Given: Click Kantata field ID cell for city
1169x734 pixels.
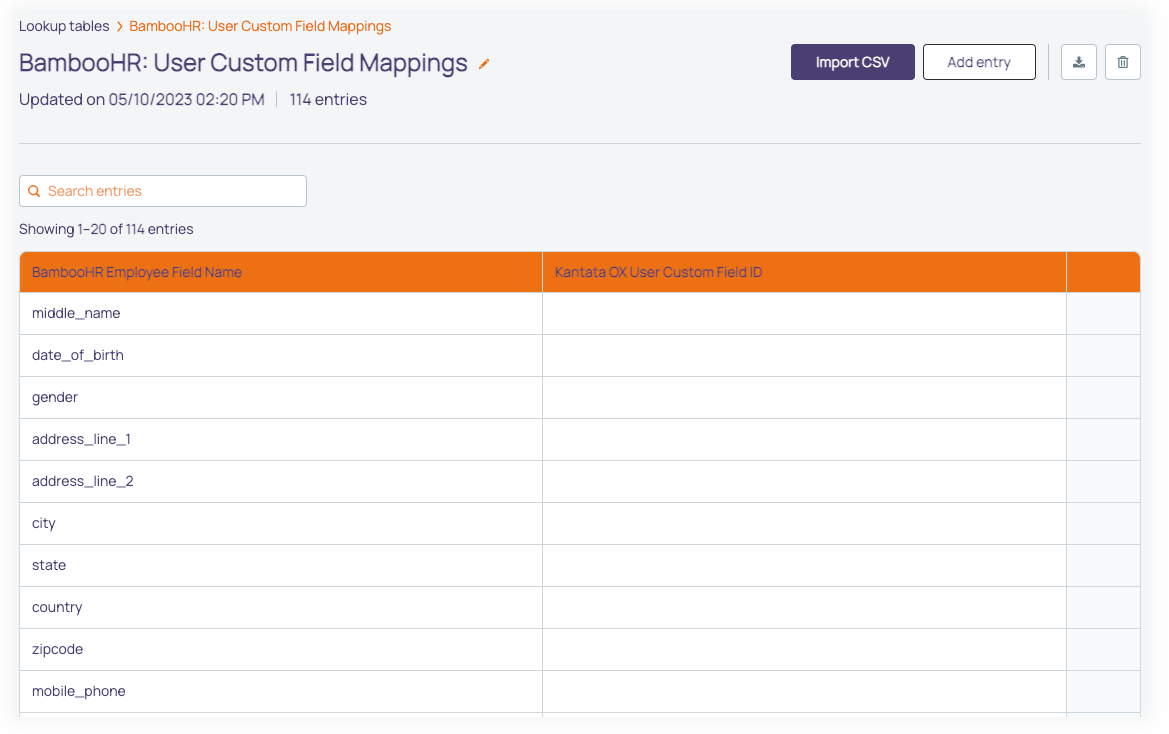Looking at the screenshot, I should coord(804,523).
